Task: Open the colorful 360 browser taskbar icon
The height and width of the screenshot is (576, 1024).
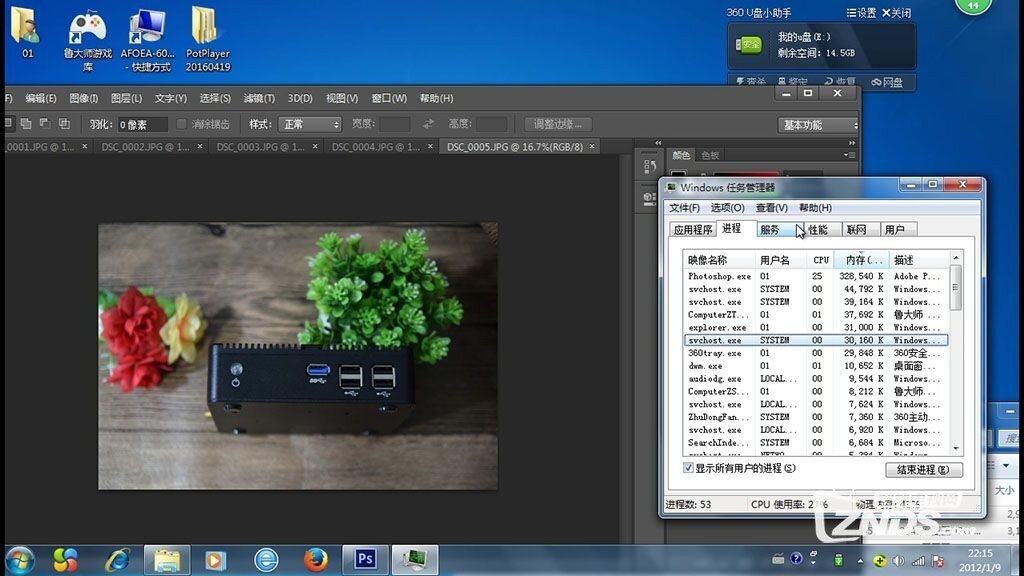Action: click(65, 560)
